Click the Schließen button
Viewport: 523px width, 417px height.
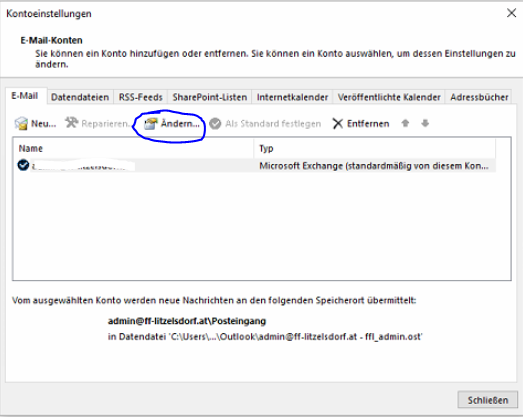[488, 400]
